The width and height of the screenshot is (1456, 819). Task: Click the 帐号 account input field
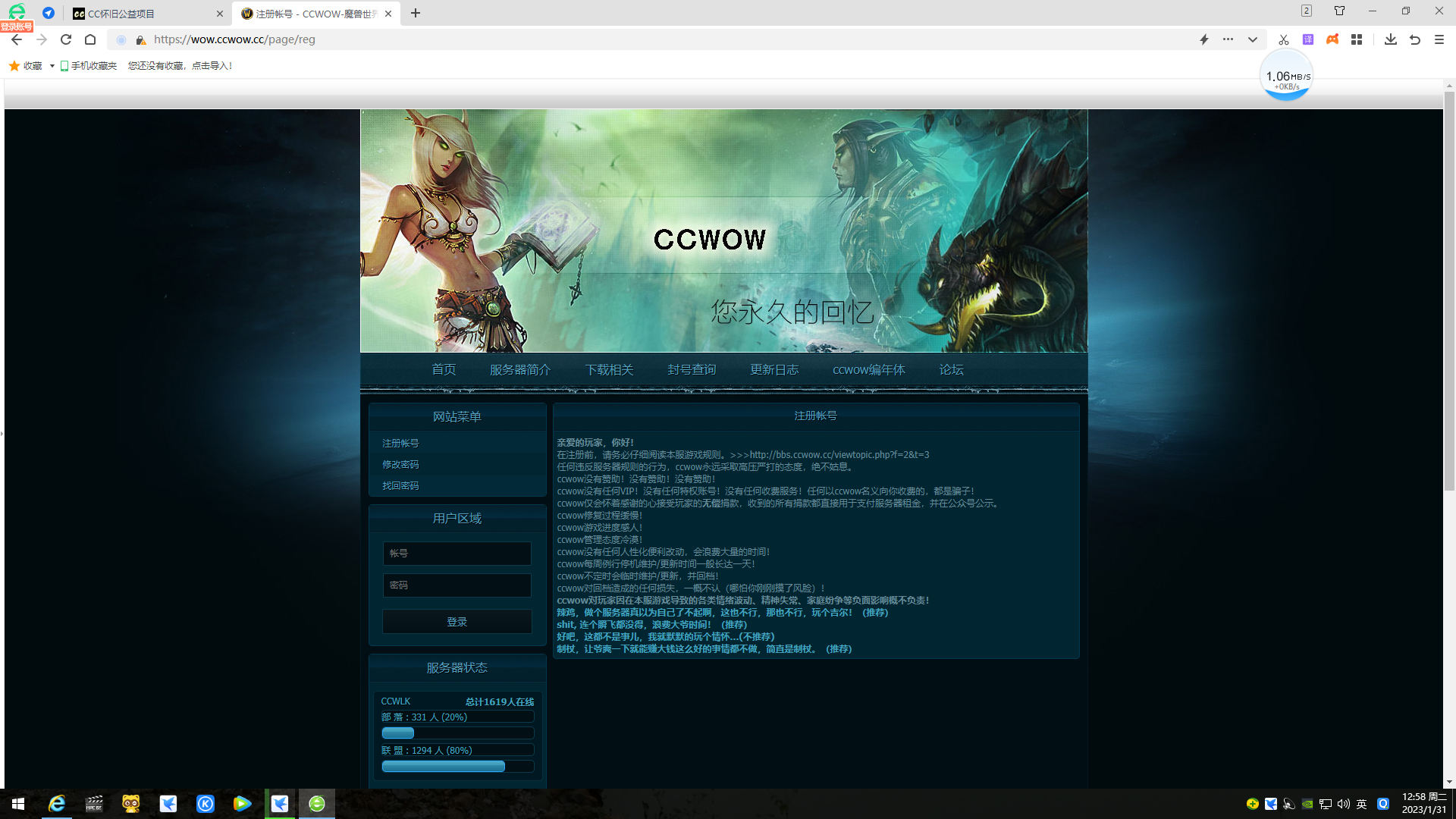[457, 554]
